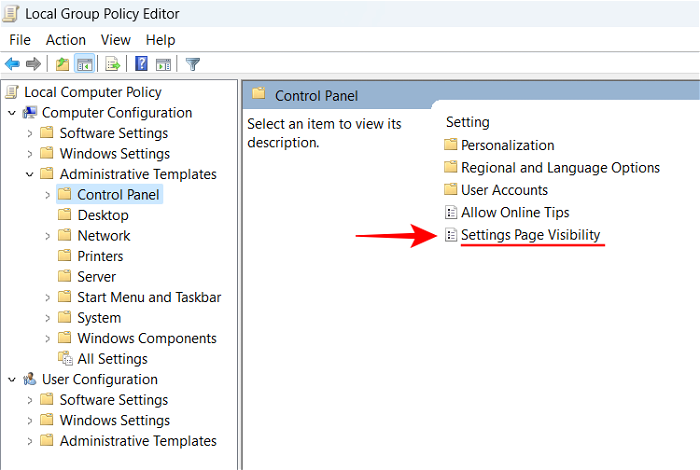The image size is (700, 470).
Task: Open the View menu
Action: (x=116, y=40)
